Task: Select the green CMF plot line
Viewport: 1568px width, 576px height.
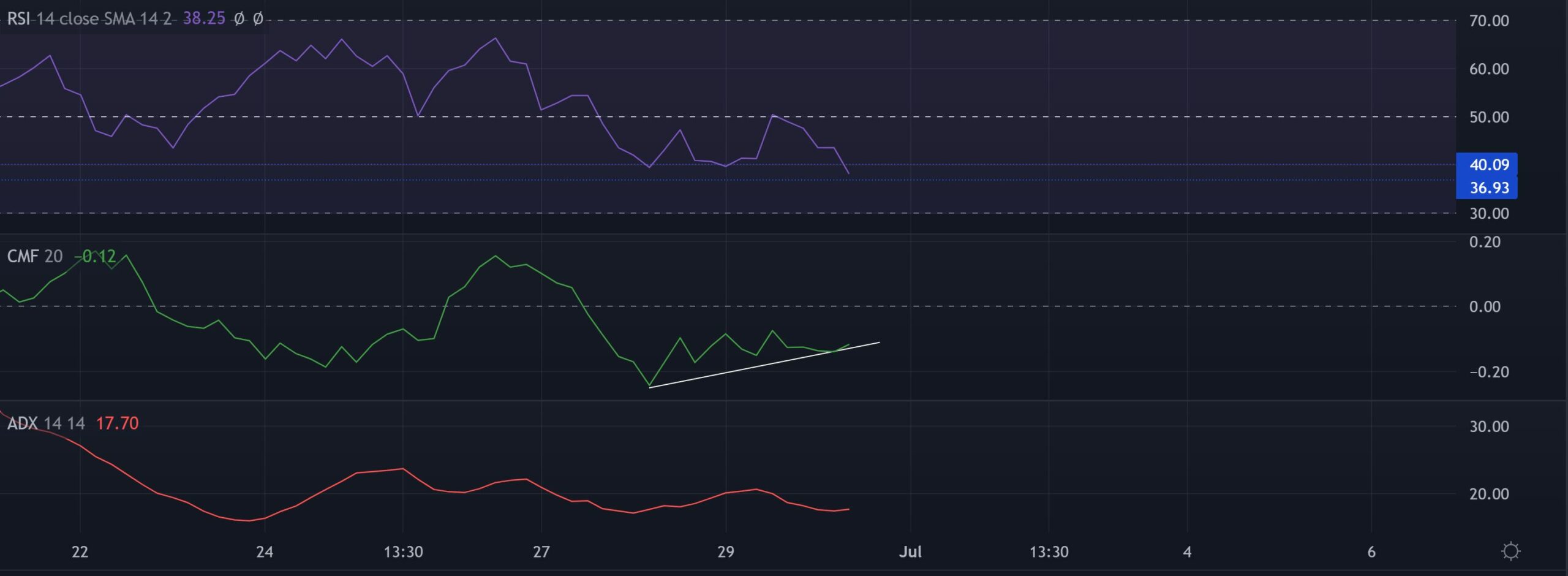Action: (x=495, y=256)
